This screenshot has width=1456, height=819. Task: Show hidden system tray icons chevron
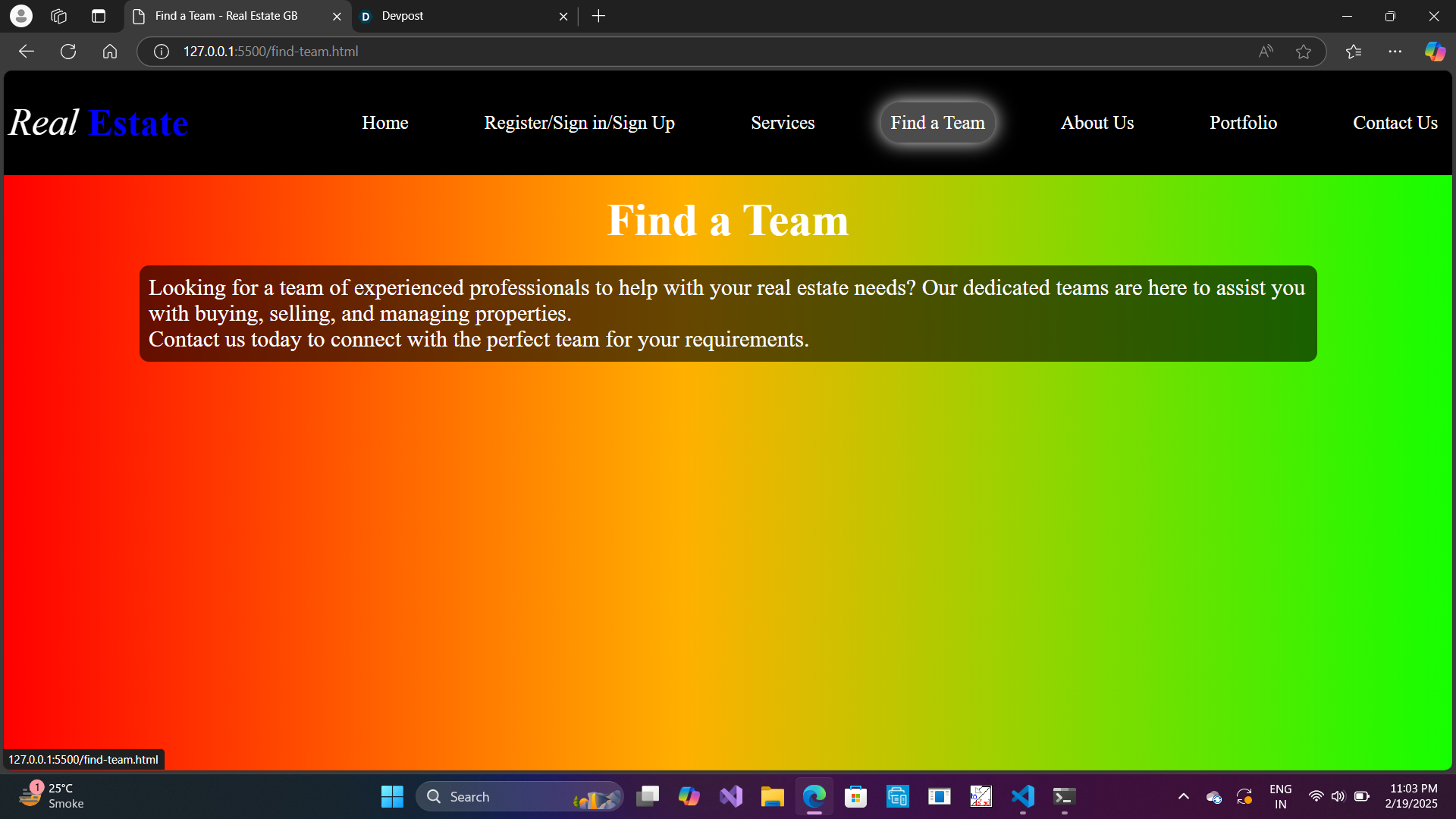point(1183,796)
